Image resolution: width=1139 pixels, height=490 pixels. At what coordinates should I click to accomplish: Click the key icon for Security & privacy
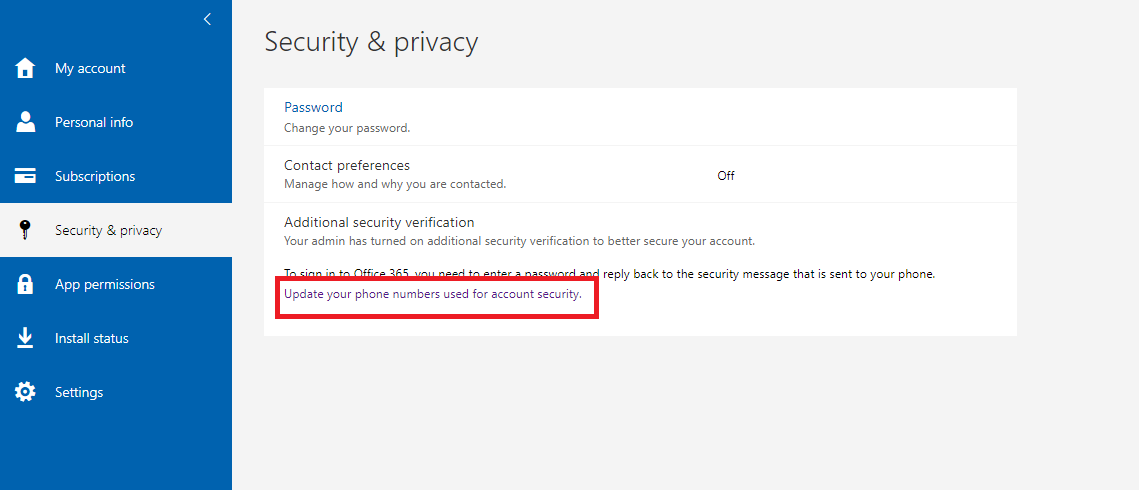26,230
